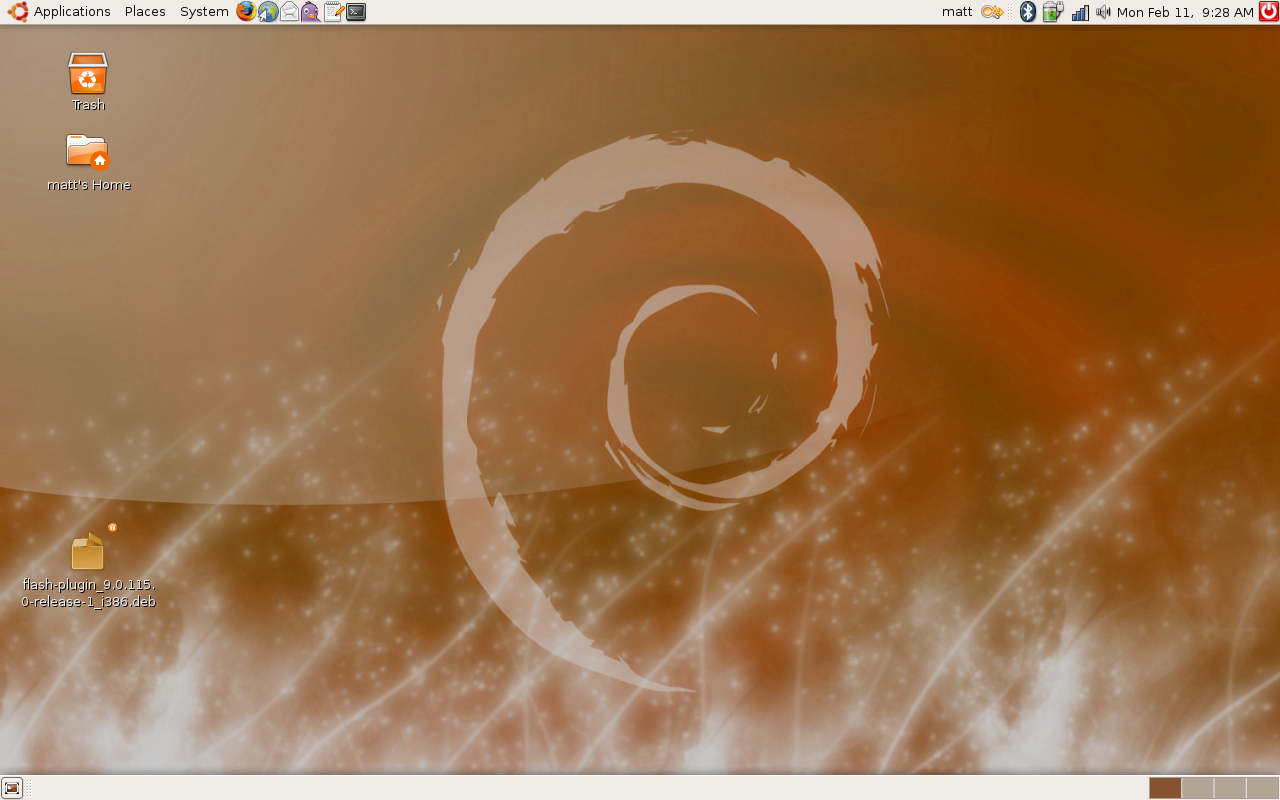Switch to the third workspace
1280x800 pixels.
(1230, 788)
